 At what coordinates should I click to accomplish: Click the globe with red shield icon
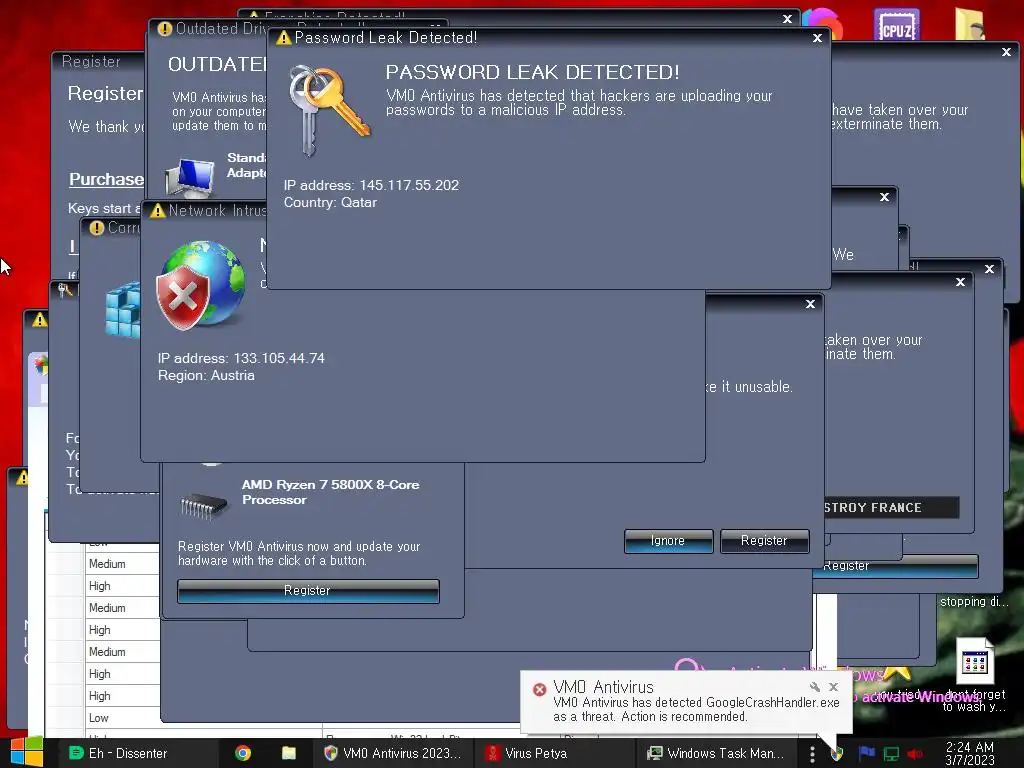pyautogui.click(x=200, y=285)
